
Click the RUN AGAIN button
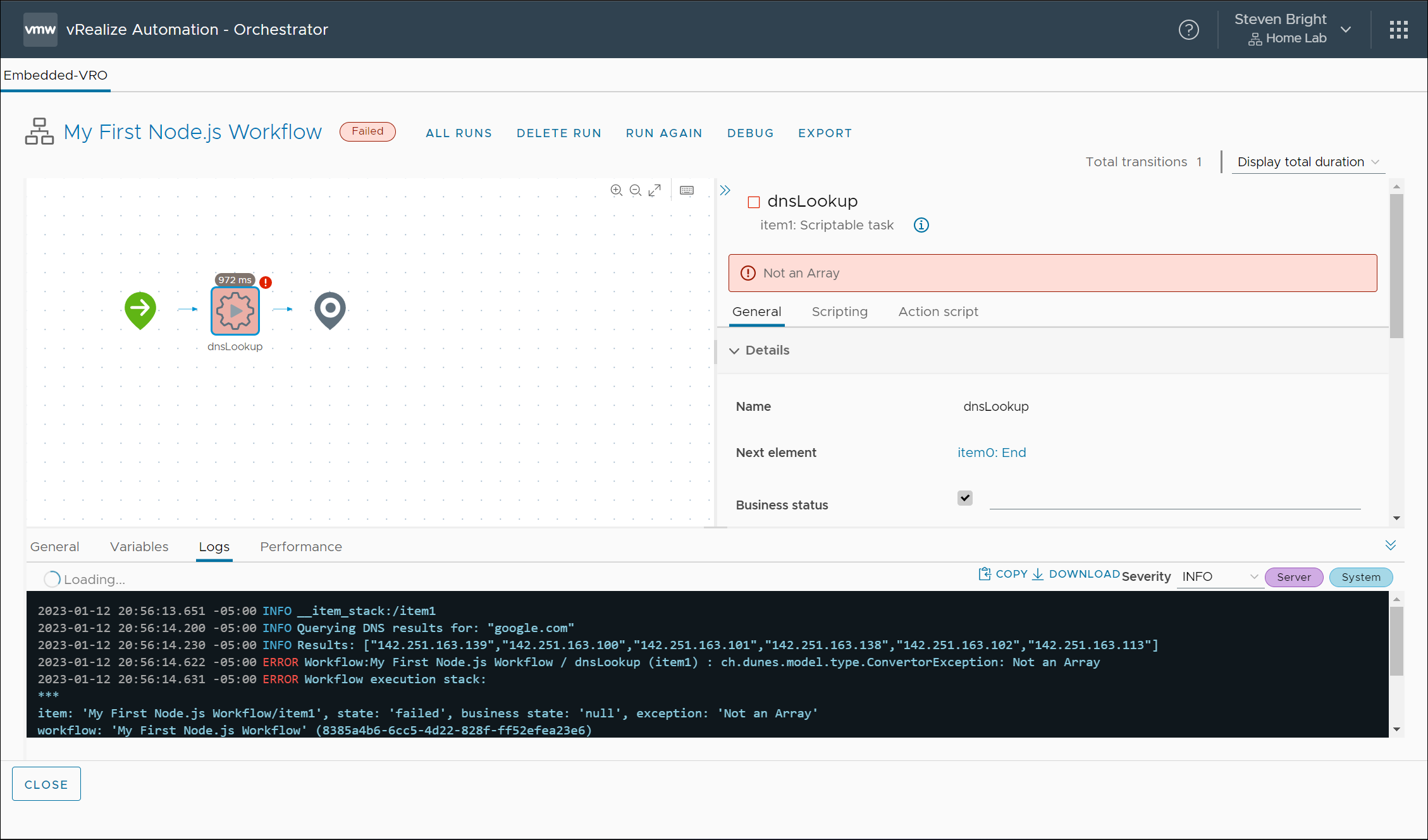click(x=664, y=133)
